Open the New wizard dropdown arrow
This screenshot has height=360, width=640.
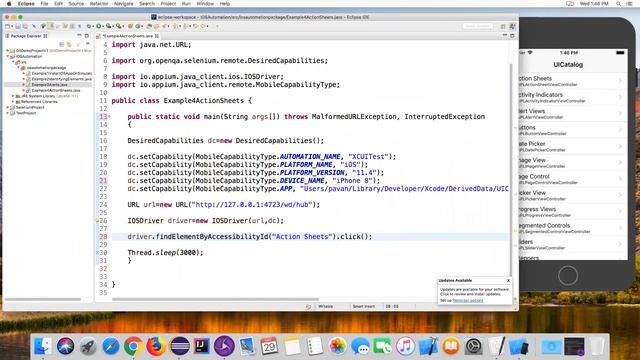[x=12, y=26]
